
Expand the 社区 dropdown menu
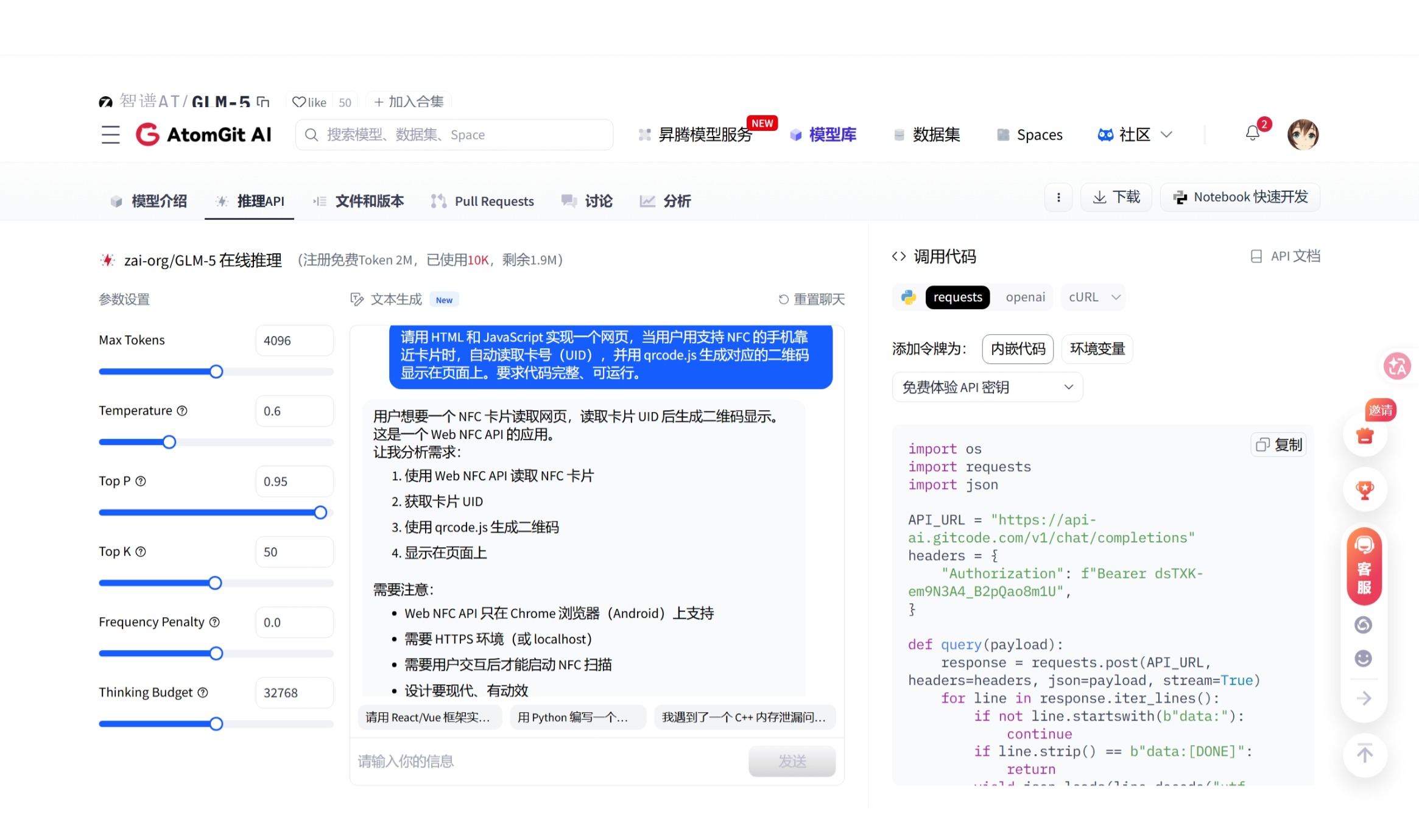[x=1135, y=135]
